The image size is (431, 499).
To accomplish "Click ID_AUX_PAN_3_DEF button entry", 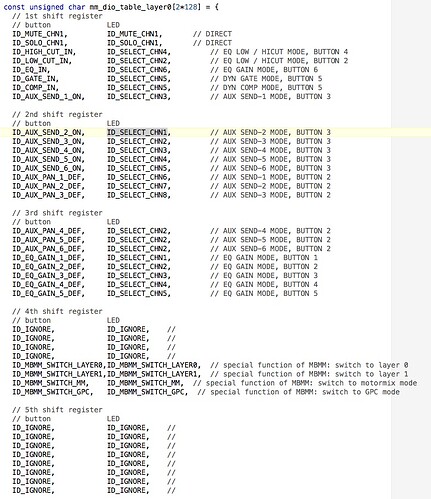I will click(x=48, y=195).
